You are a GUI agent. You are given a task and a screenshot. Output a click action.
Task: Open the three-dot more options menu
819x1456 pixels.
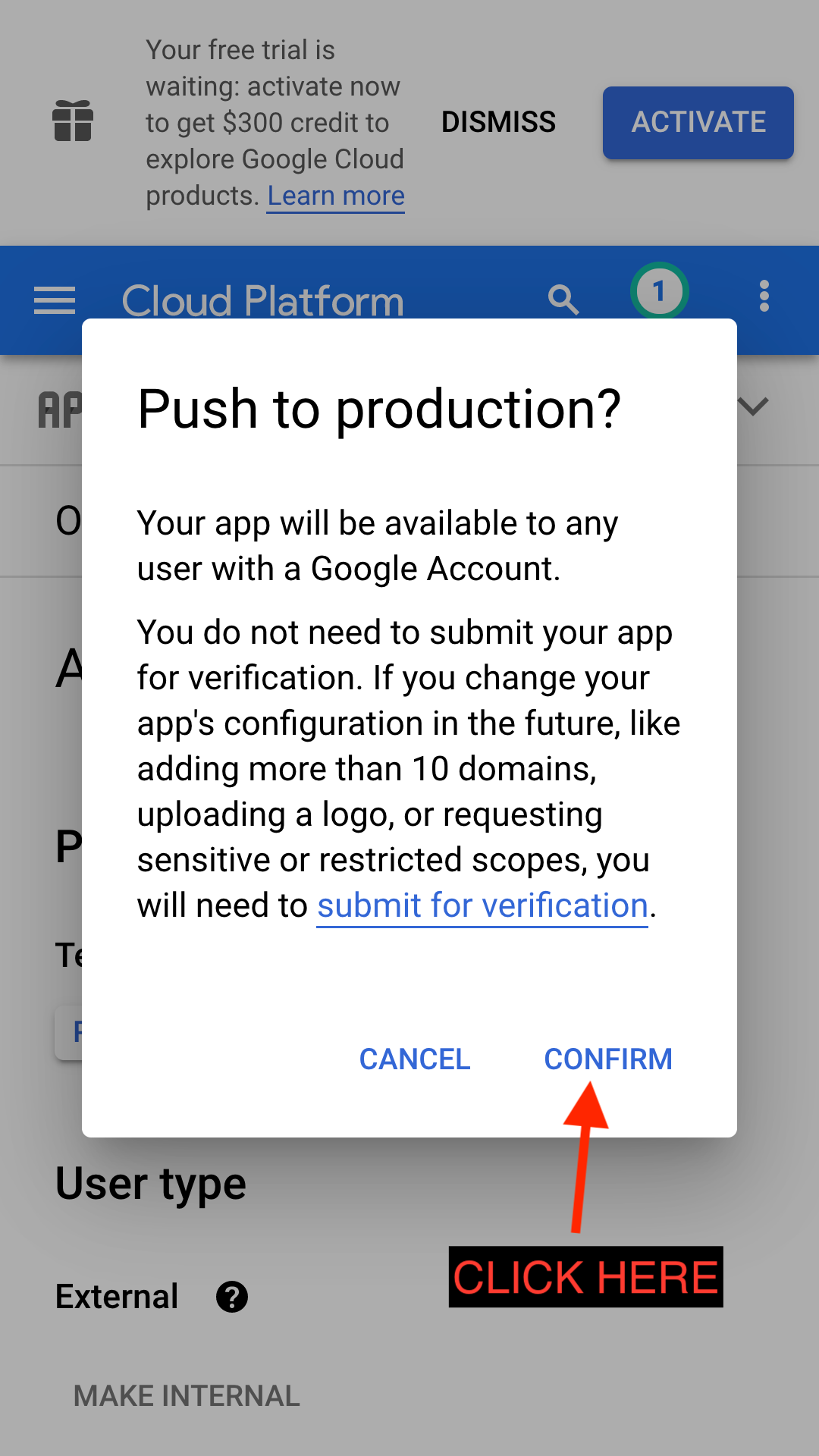[x=764, y=296]
